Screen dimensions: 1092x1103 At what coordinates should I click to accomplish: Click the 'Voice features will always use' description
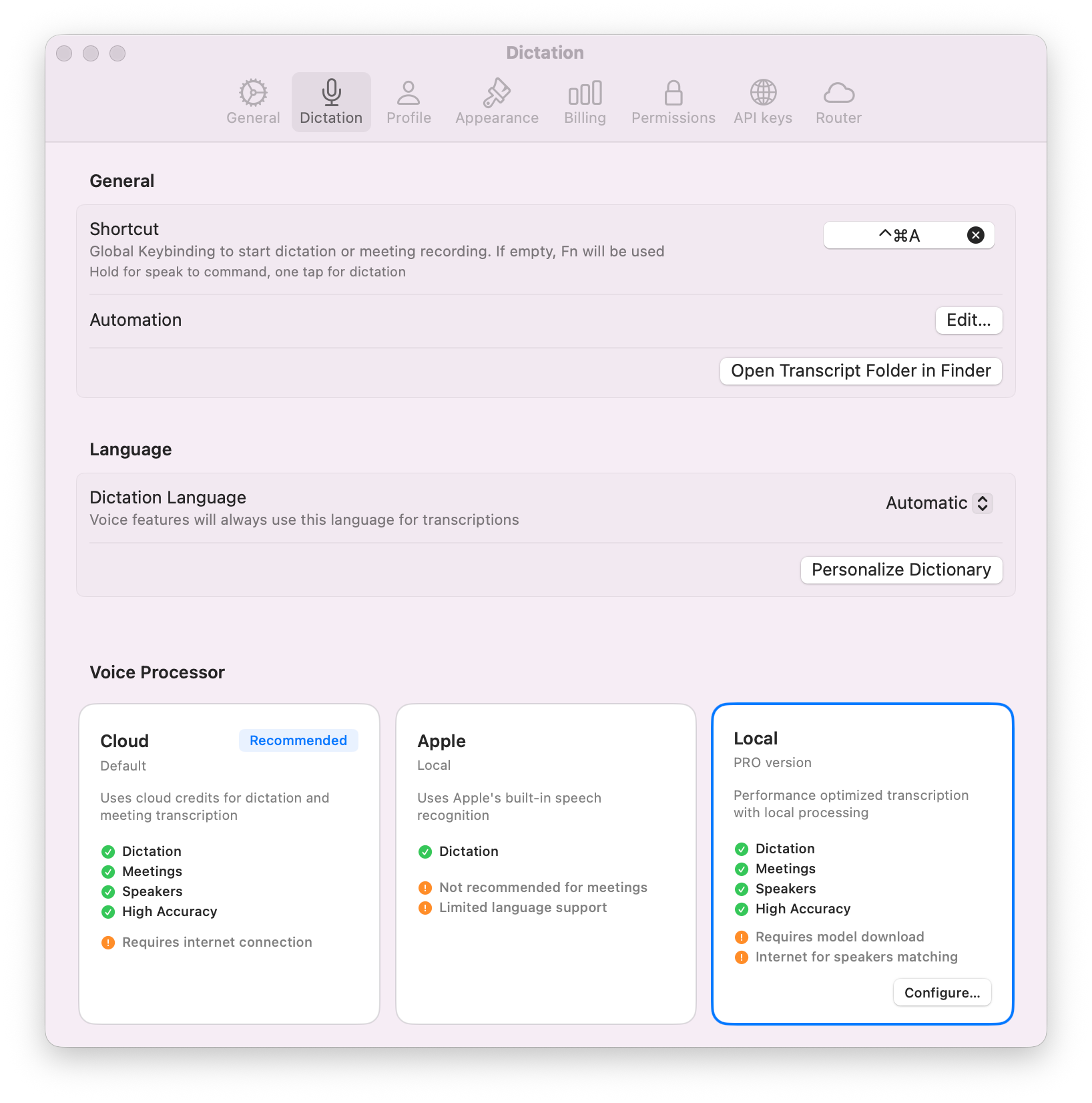pyautogui.click(x=304, y=520)
